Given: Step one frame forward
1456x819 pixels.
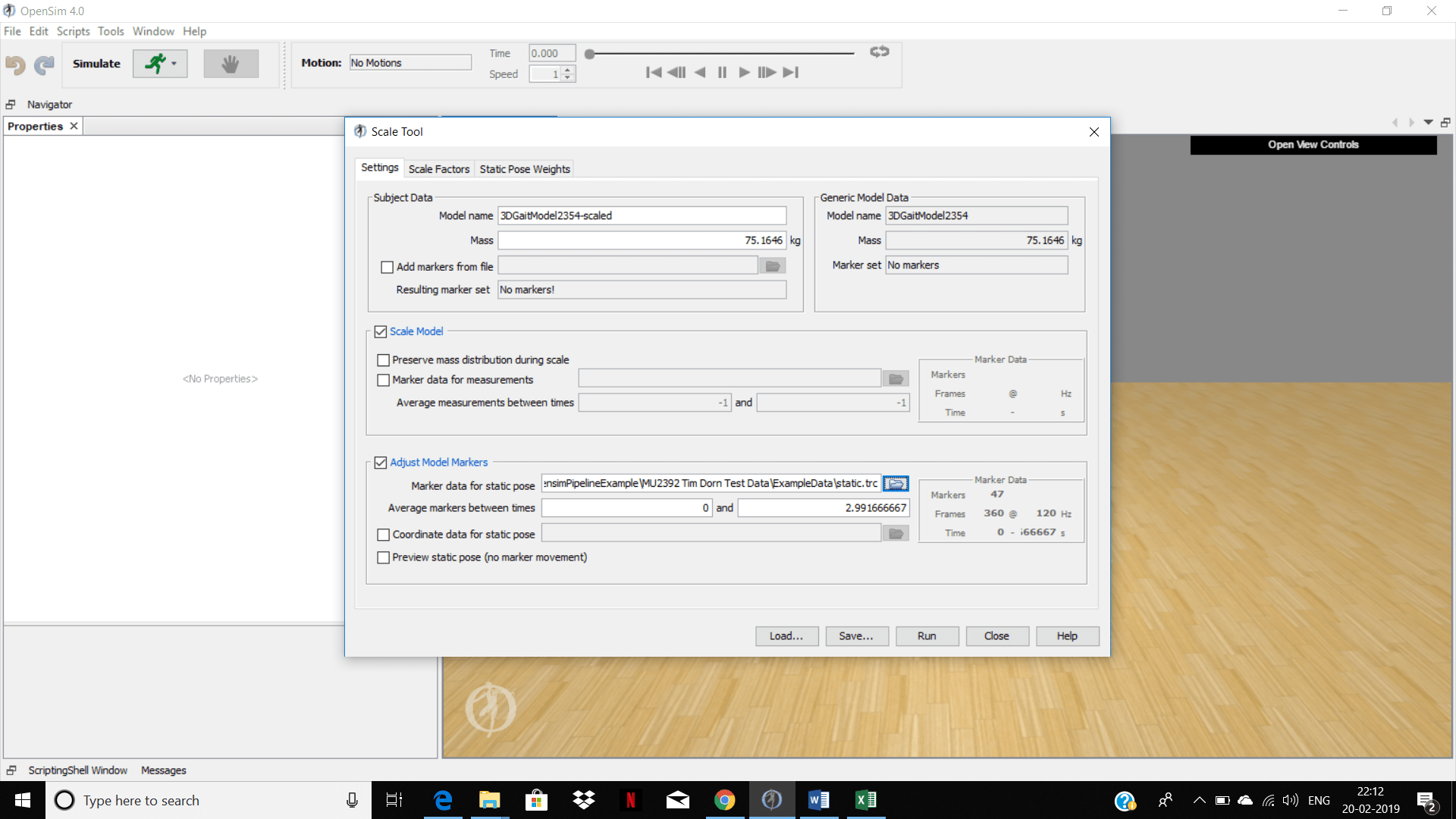Looking at the screenshot, I should click(x=767, y=72).
